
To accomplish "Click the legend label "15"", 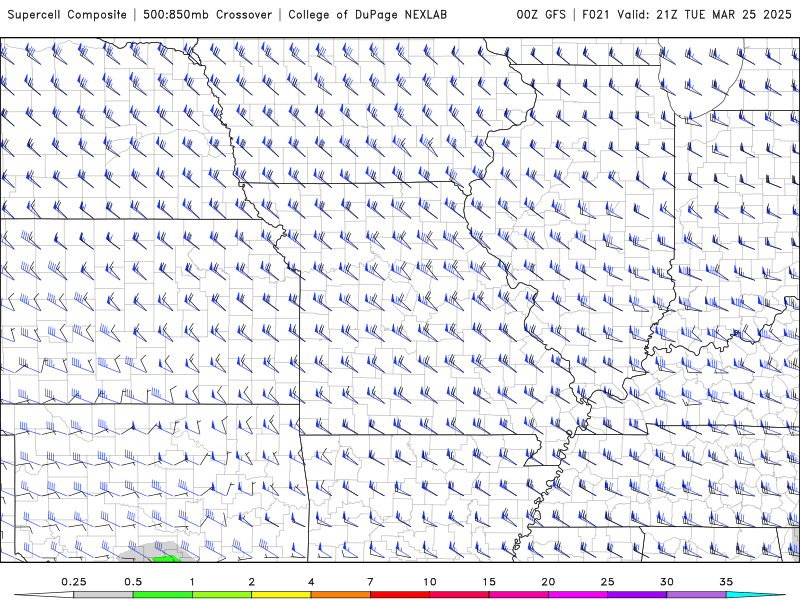I will coord(489,582).
